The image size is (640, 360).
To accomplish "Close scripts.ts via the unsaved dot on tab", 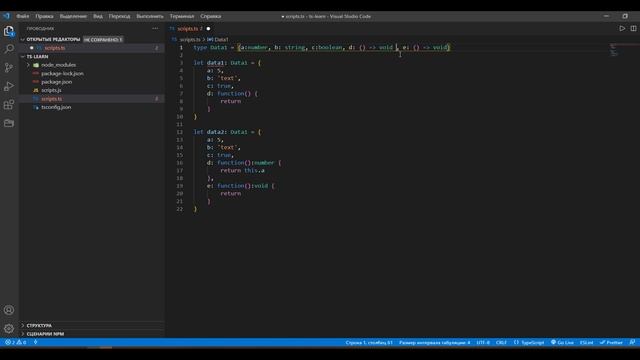I will tap(208, 29).
